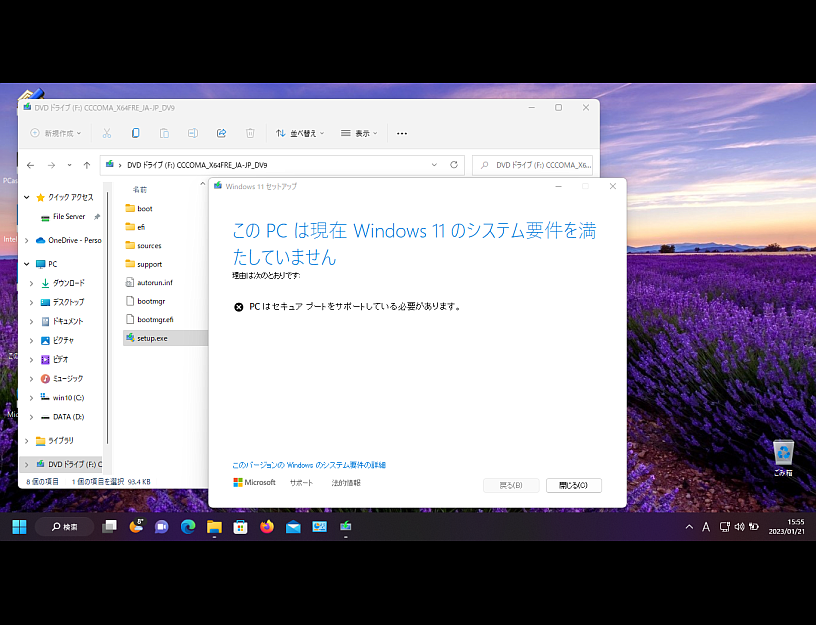Select the setup.exe file
816x625 pixels.
(165, 338)
